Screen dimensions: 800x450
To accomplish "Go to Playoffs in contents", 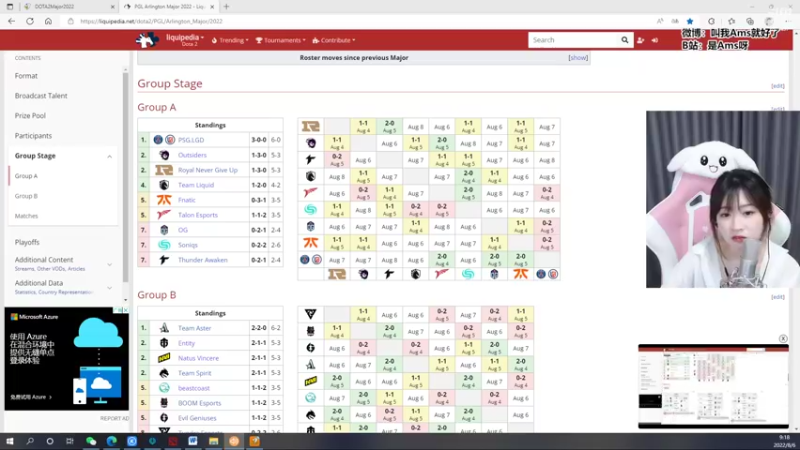I will click(x=27, y=242).
